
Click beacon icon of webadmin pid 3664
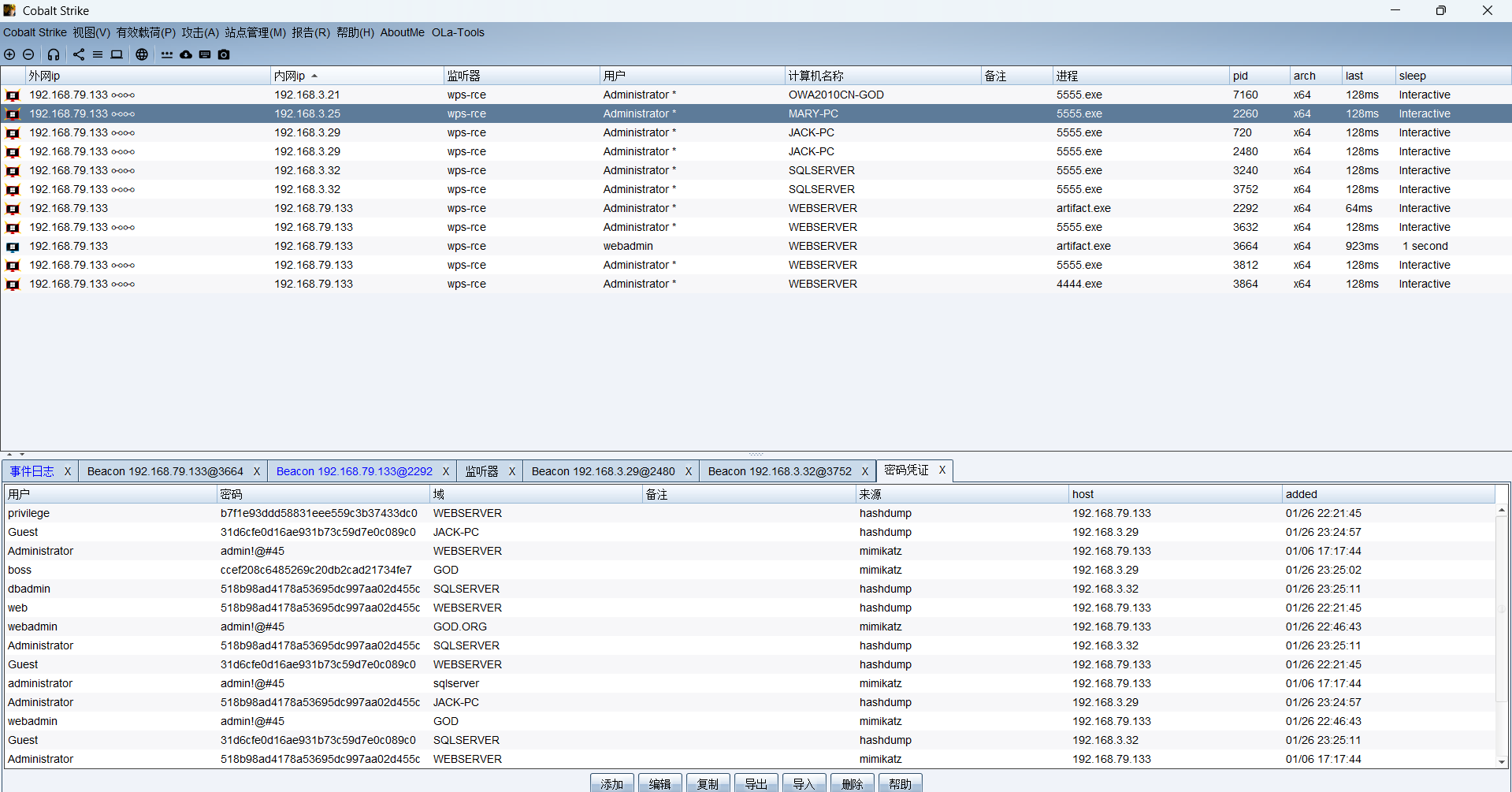coord(13,247)
